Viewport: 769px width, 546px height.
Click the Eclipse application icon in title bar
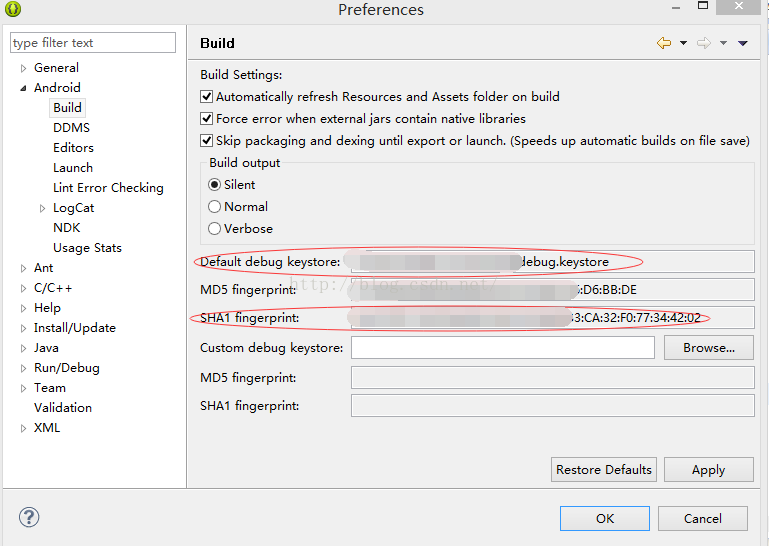click(x=13, y=8)
